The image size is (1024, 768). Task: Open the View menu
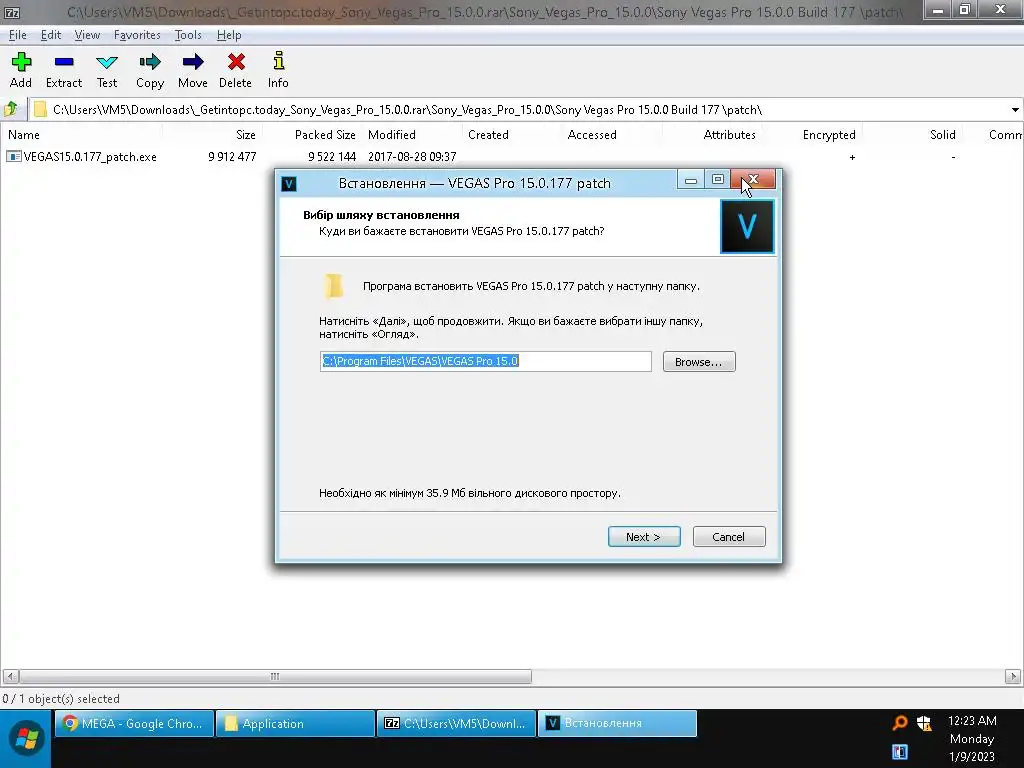[x=87, y=35]
